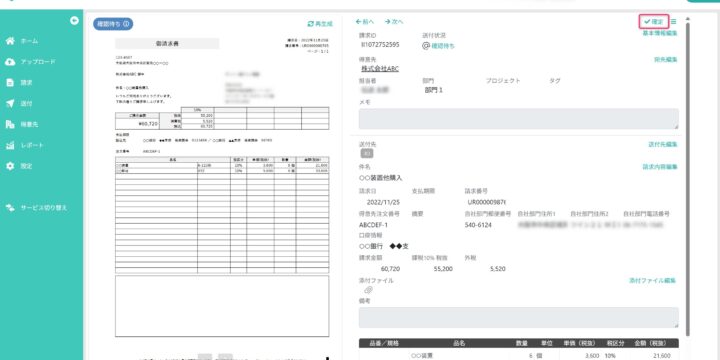
Task: Click the 送付先編集 edit link
Action: click(663, 144)
